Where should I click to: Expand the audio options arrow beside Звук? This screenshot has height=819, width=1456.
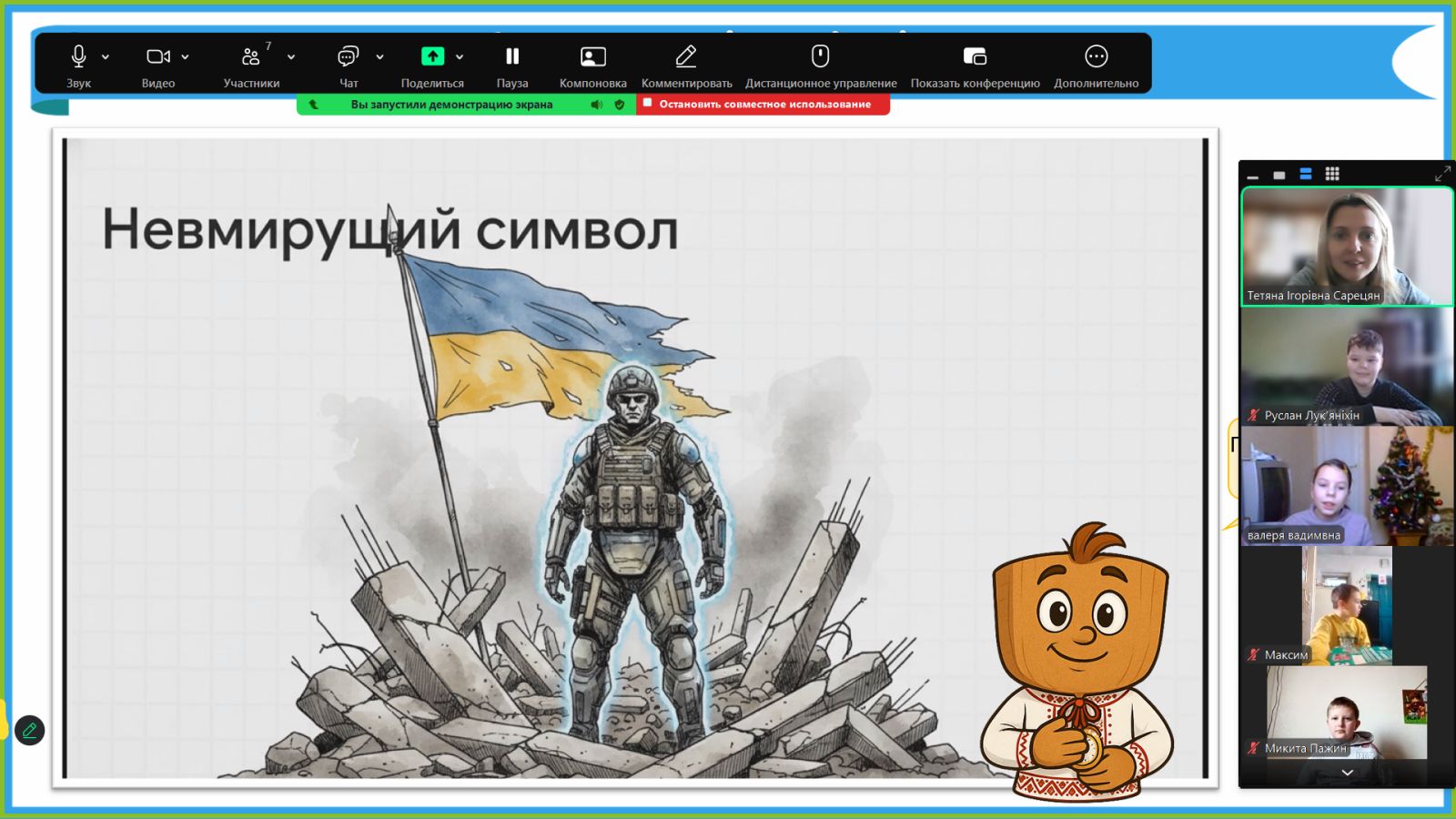coord(106,57)
